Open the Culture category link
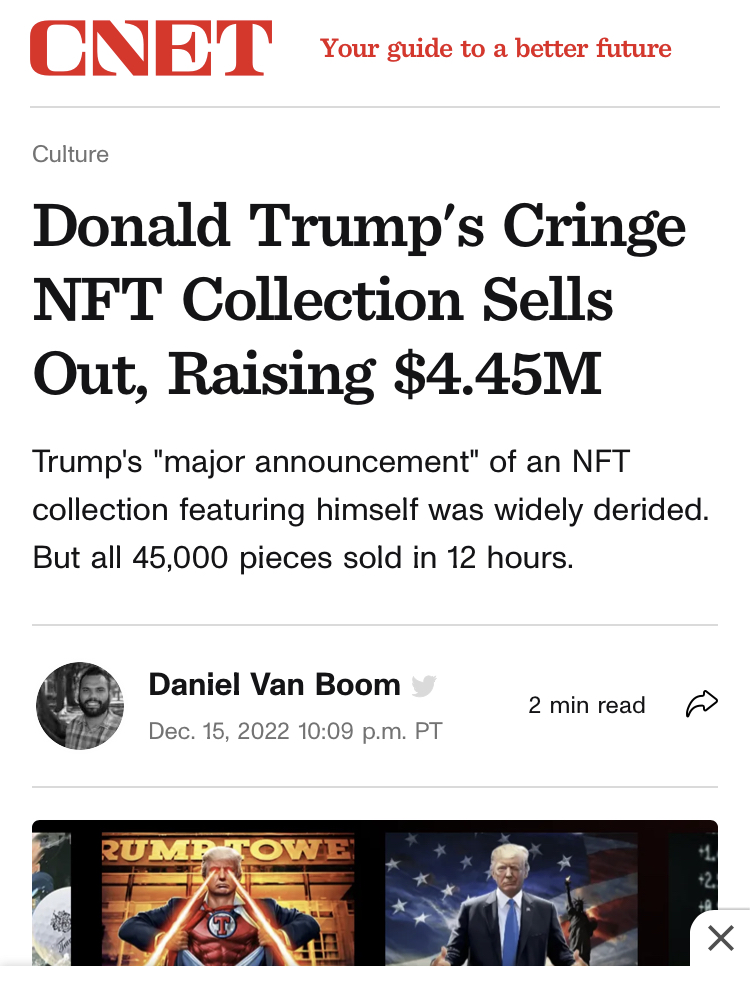 click(70, 154)
